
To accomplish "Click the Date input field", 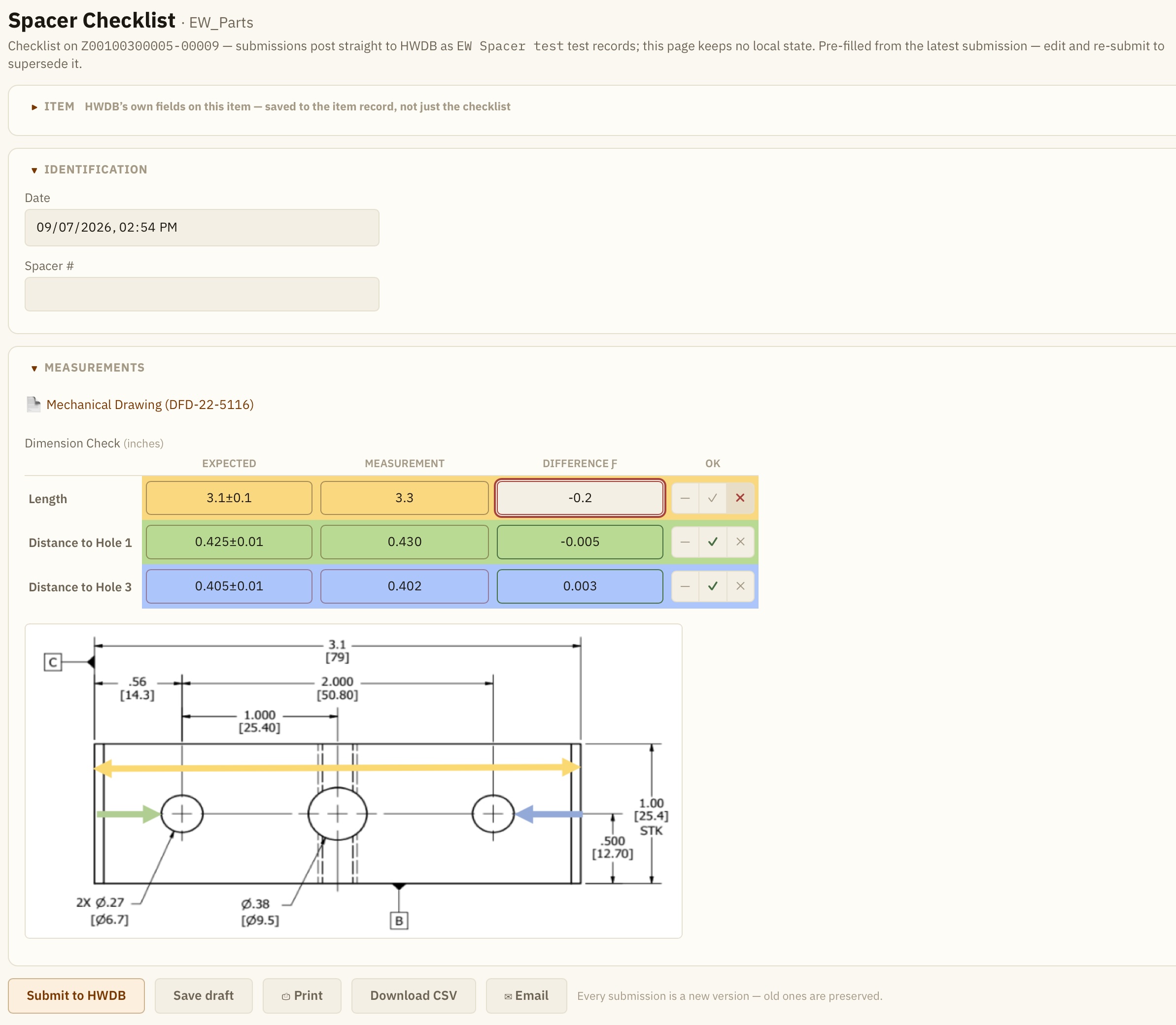I will 202,228.
